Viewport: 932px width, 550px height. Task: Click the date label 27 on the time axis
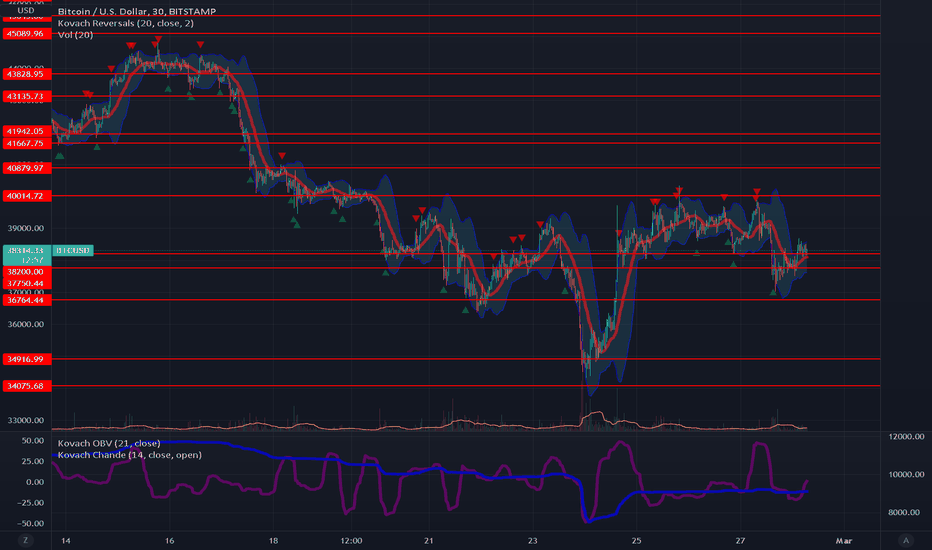pos(740,540)
